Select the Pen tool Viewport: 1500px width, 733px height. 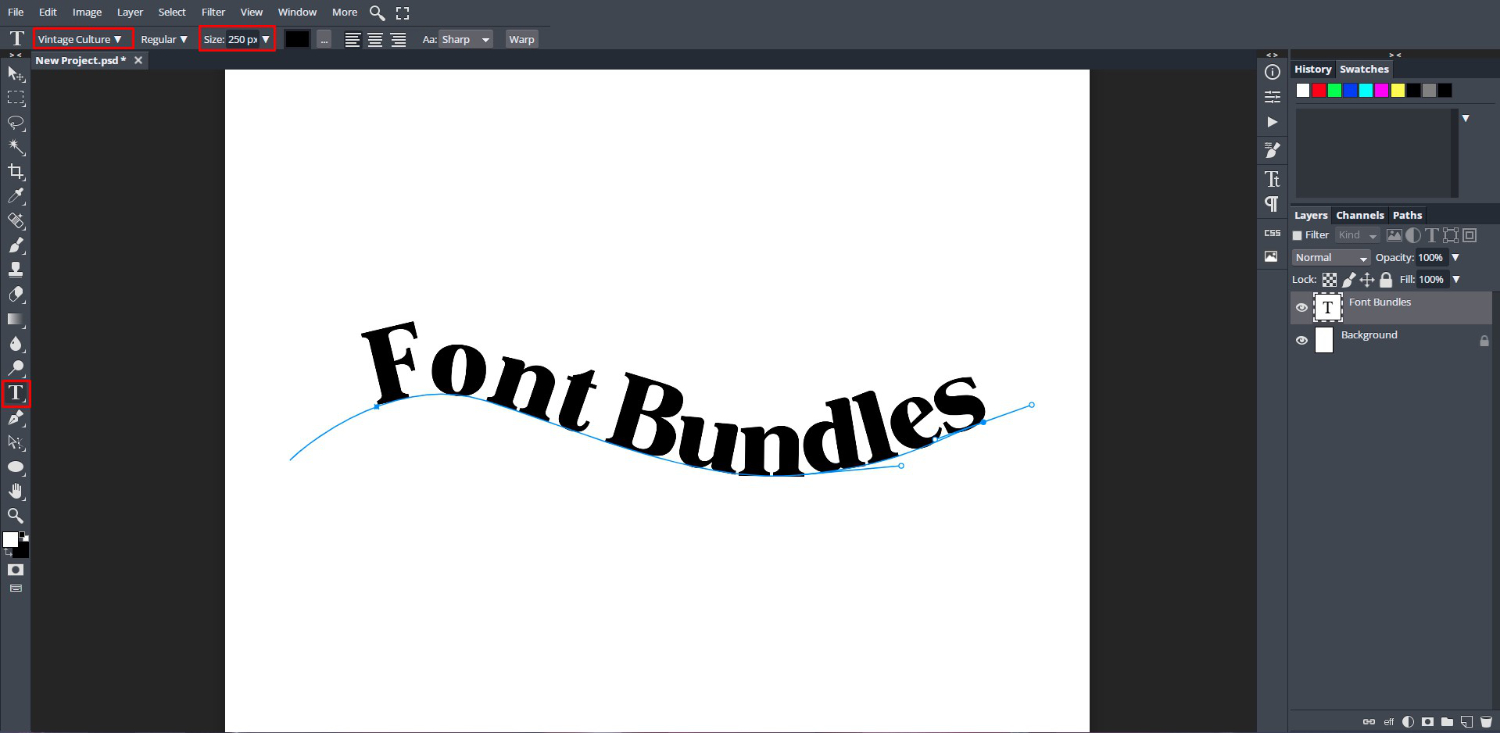[16, 417]
